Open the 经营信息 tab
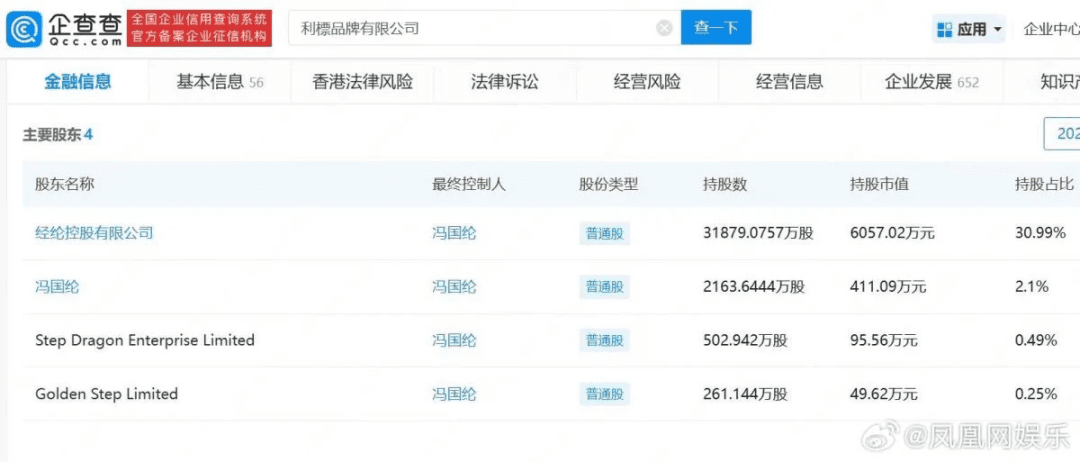This screenshot has height=462, width=1080. coord(789,82)
